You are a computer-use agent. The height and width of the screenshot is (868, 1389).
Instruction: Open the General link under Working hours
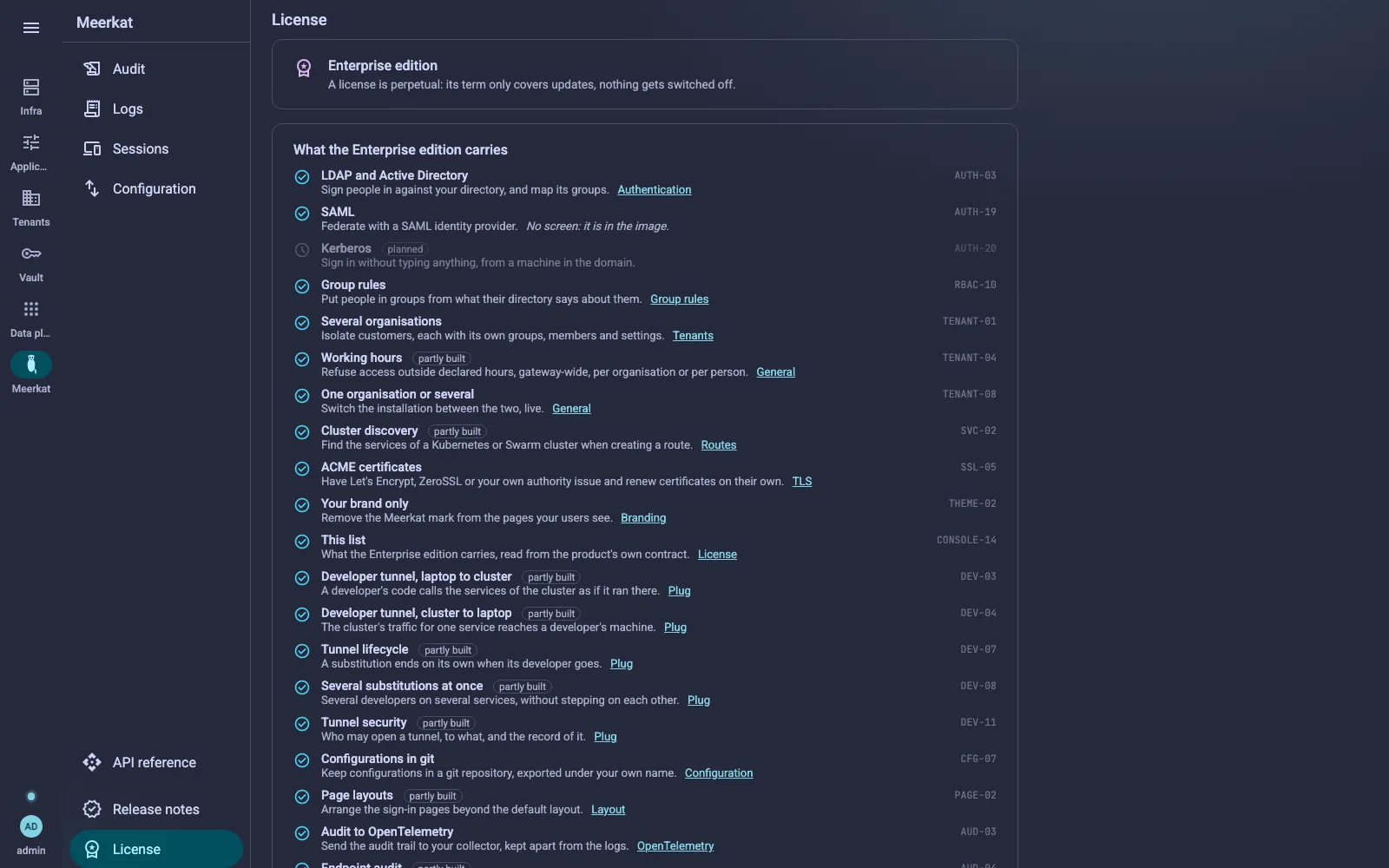point(775,372)
